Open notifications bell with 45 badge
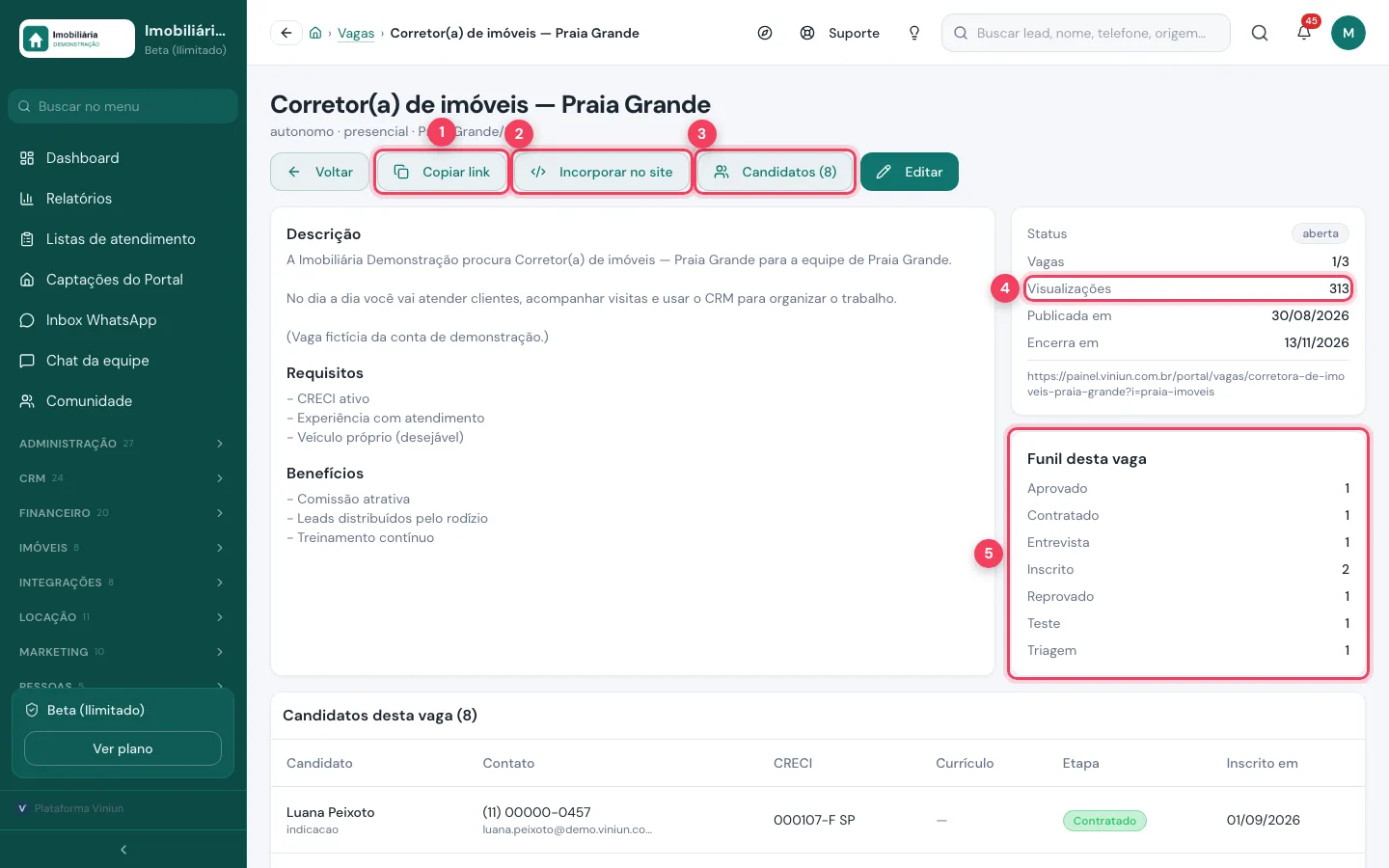This screenshot has width=1389, height=868. (1304, 32)
